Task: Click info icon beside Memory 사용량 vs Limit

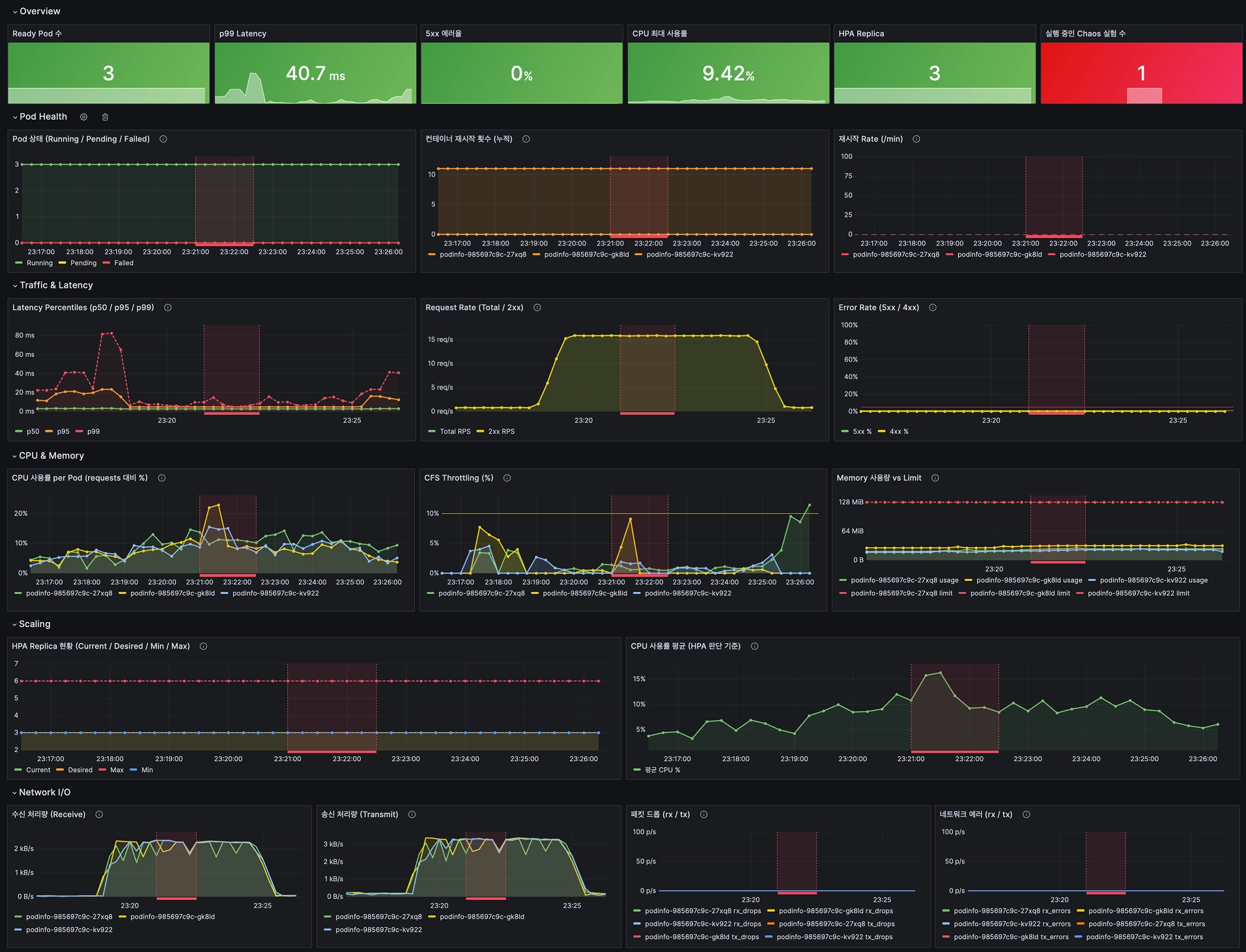Action: coord(935,478)
